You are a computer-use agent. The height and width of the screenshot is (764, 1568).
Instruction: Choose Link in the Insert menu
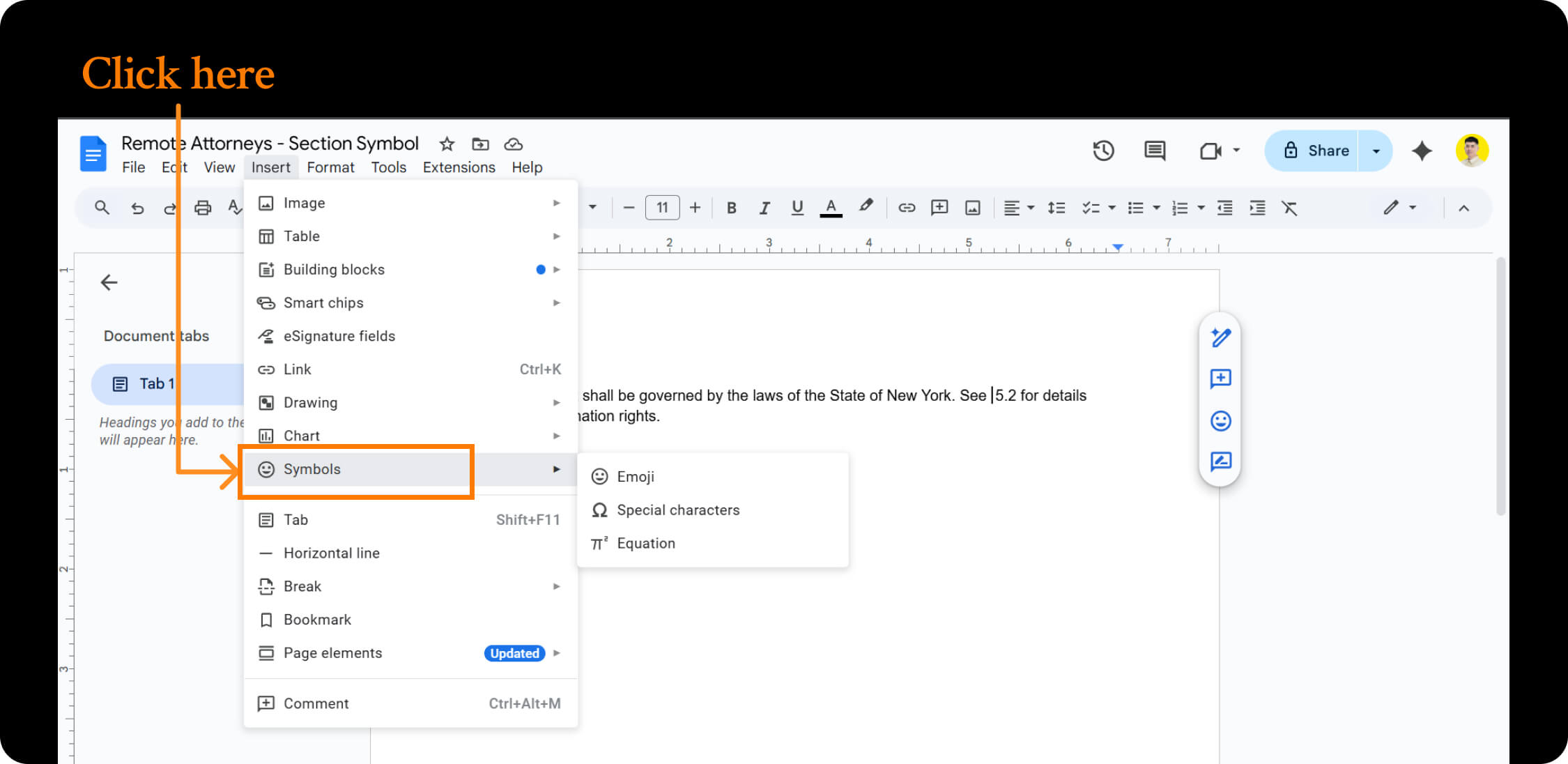tap(410, 369)
